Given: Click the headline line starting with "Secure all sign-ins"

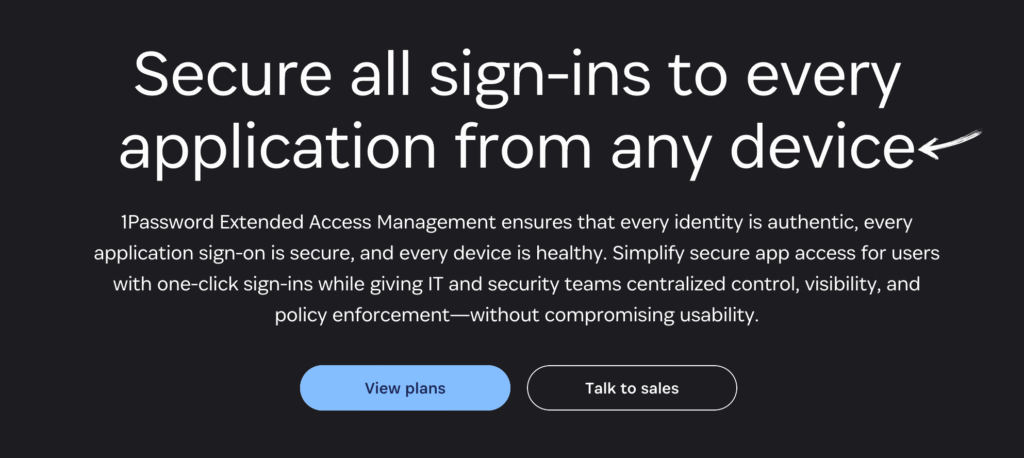Looking at the screenshot, I should (517, 77).
